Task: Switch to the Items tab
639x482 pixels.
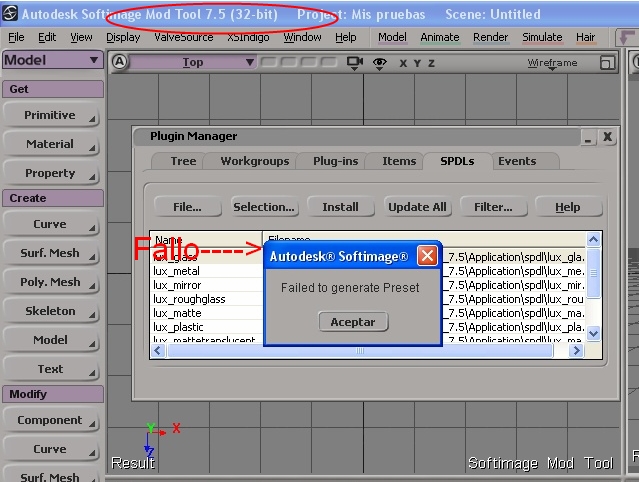Action: click(399, 161)
